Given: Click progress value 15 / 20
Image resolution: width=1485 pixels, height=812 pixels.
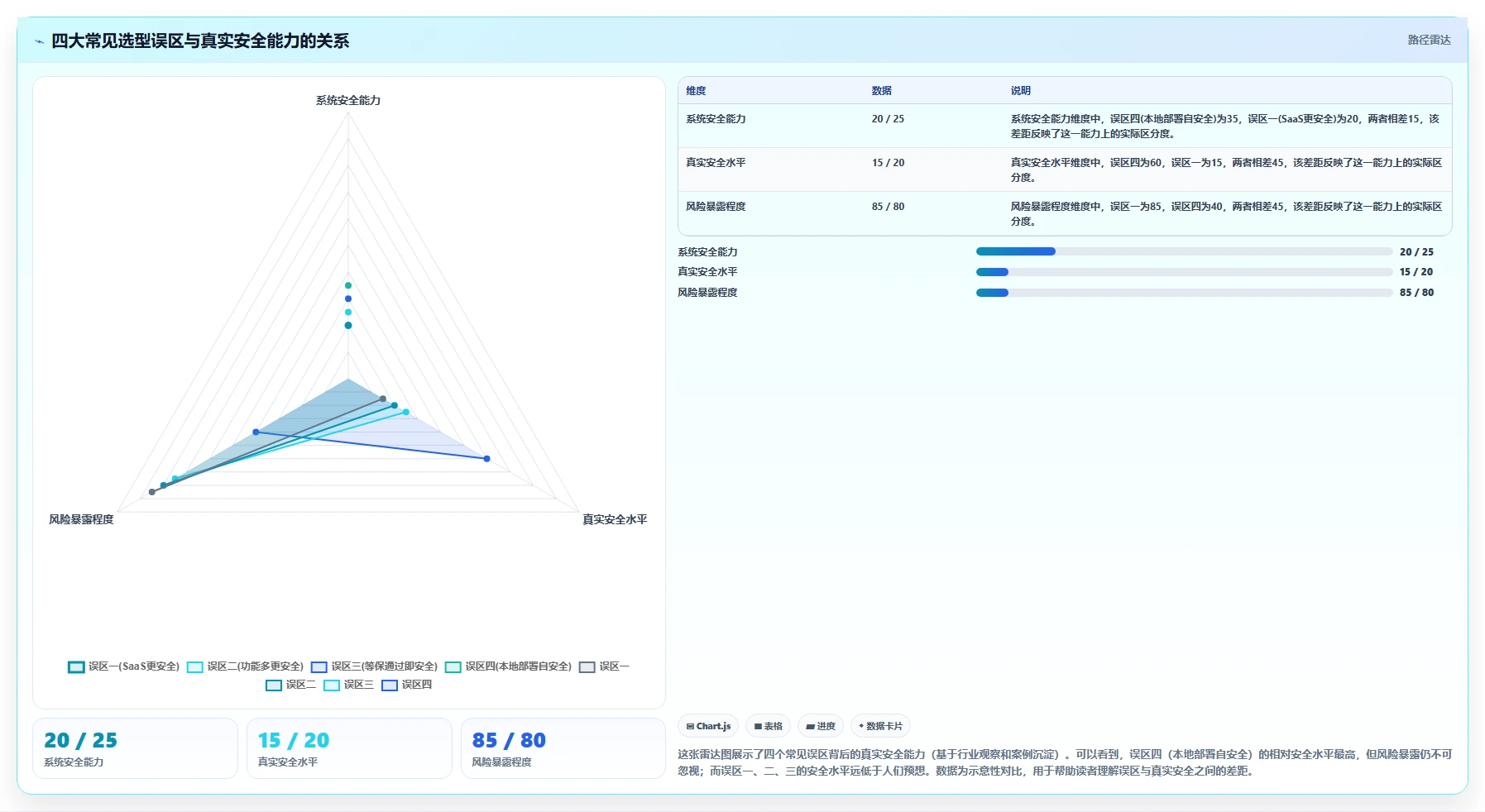Looking at the screenshot, I should (x=1416, y=272).
